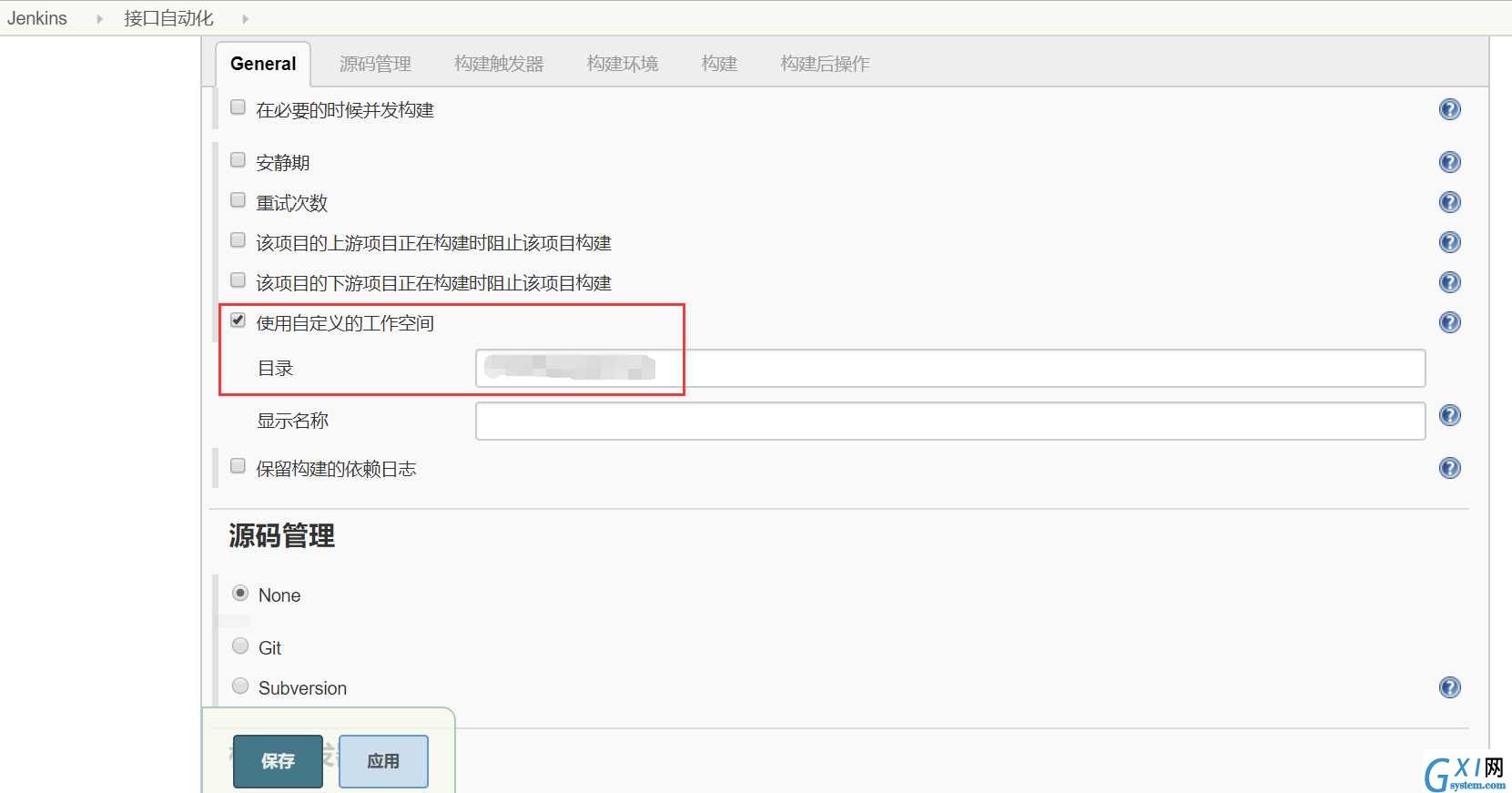Show help for 下游项目正在构建时阻止 option
Image resolution: width=1512 pixels, height=793 pixels.
pos(1449,282)
